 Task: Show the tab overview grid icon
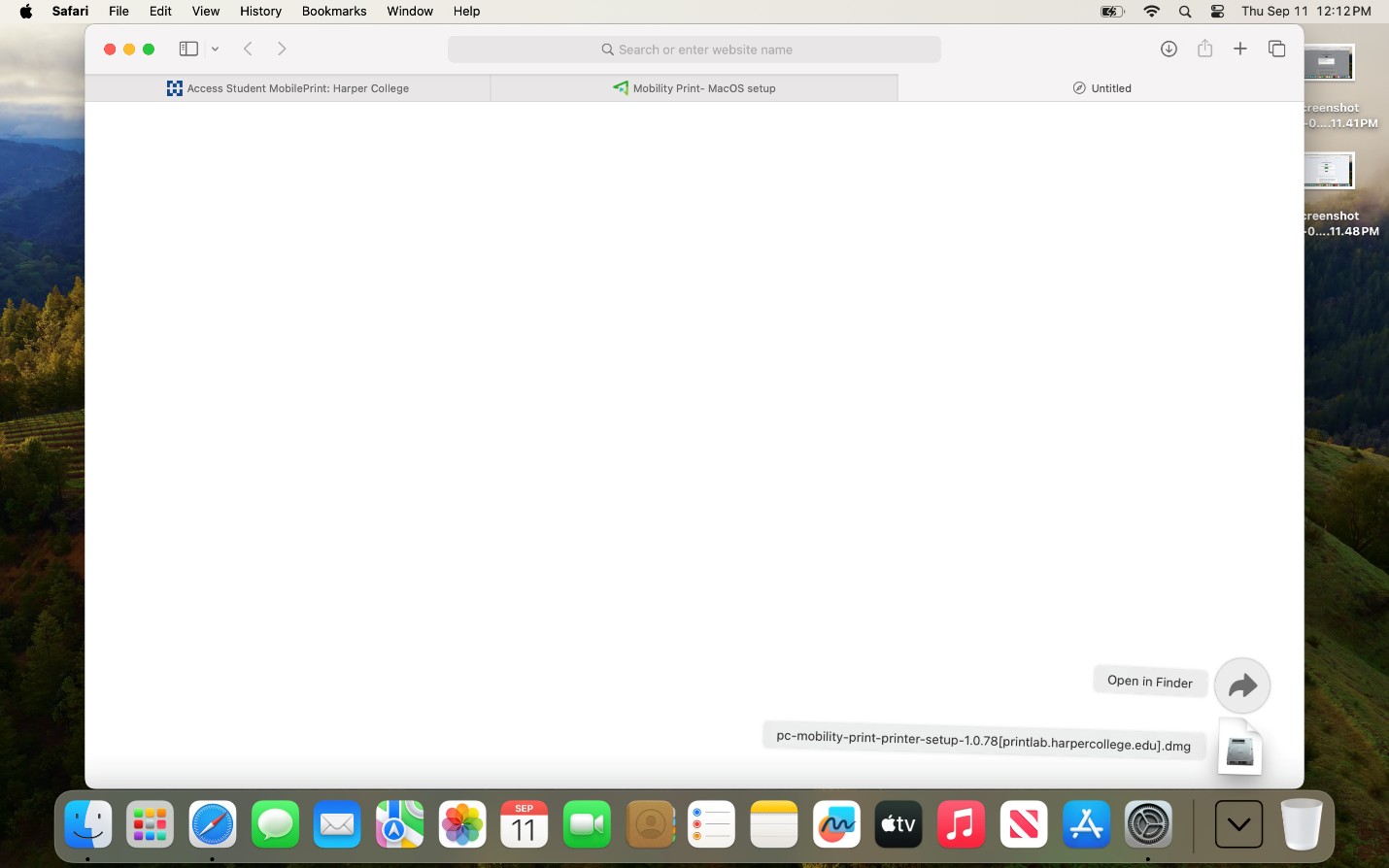(x=1276, y=49)
